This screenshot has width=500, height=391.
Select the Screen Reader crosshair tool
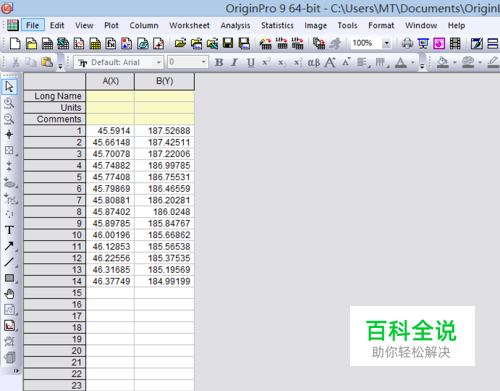tap(9, 135)
